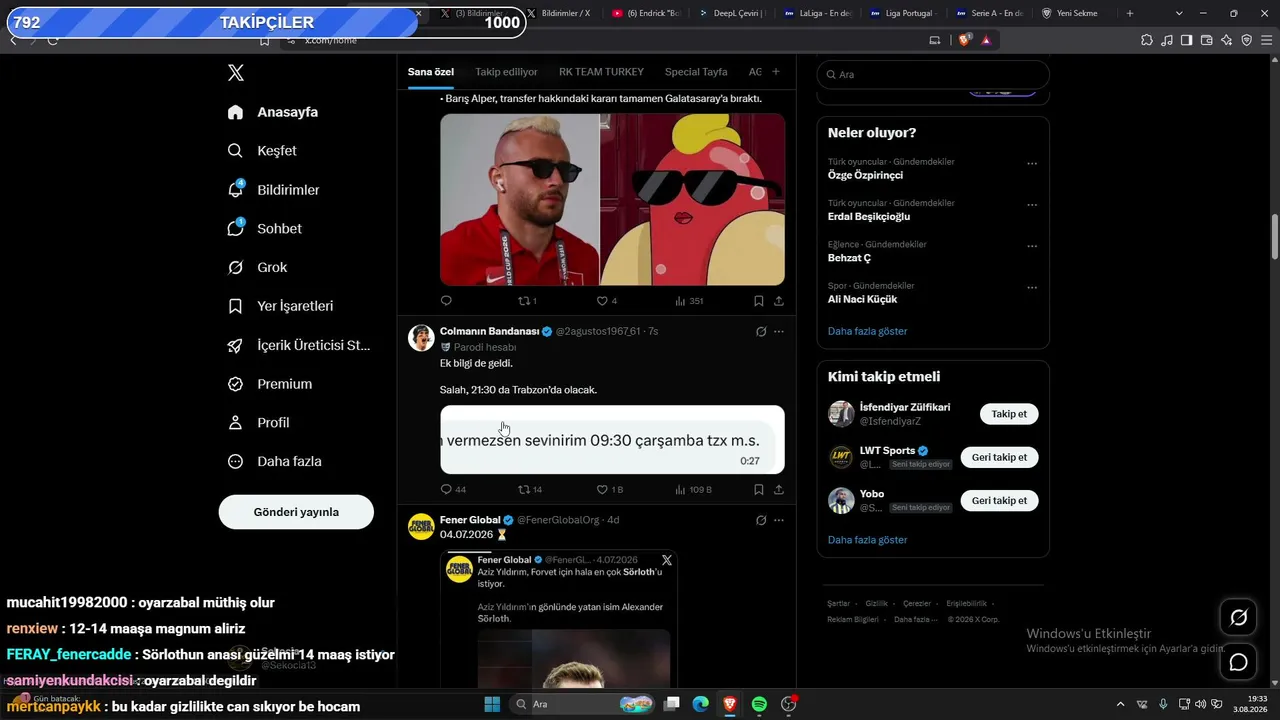Open Special Tayfa list tab
Viewport: 1280px width, 720px height.
click(x=696, y=72)
